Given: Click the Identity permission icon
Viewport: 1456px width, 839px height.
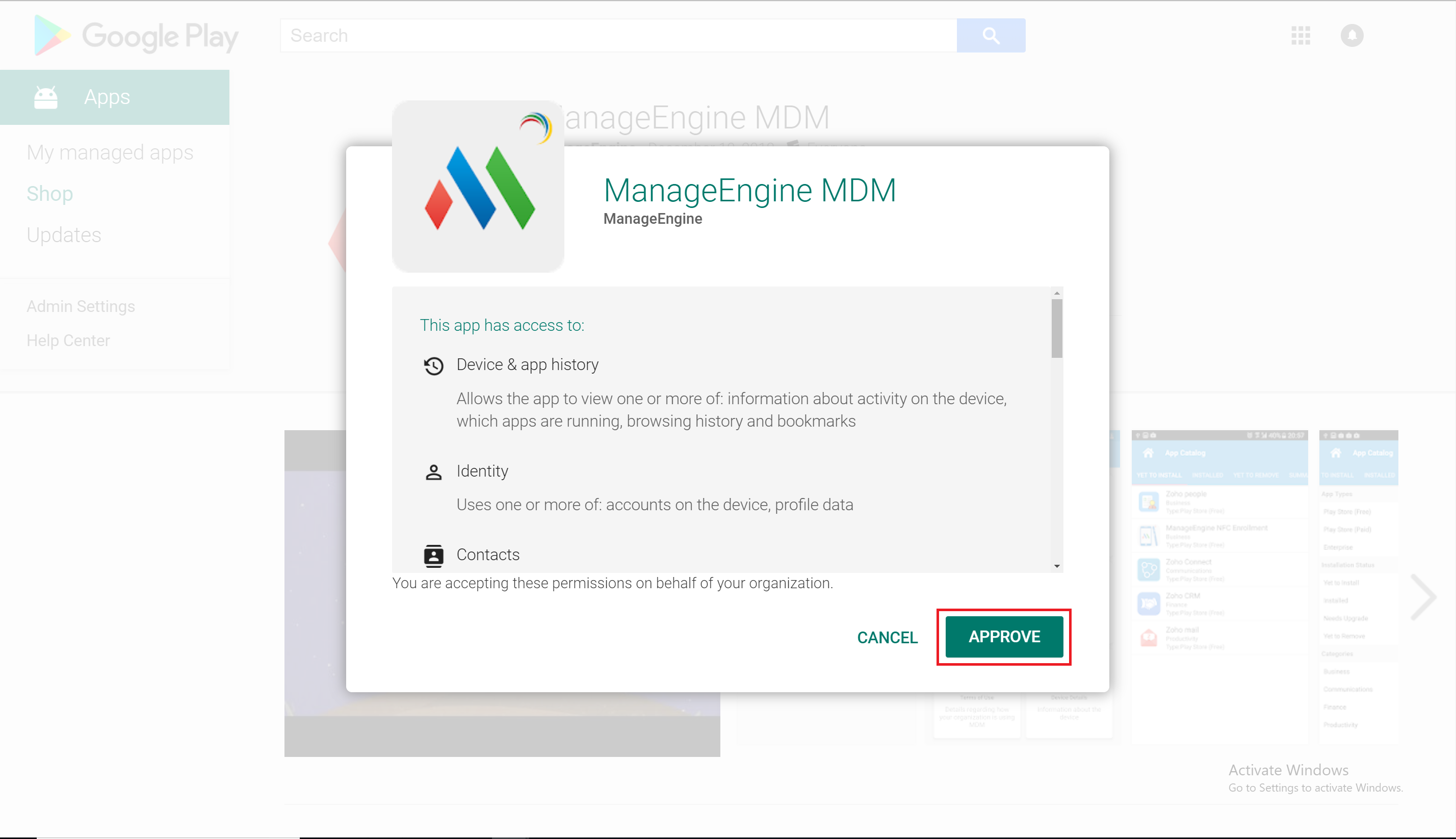Looking at the screenshot, I should tap(434, 471).
